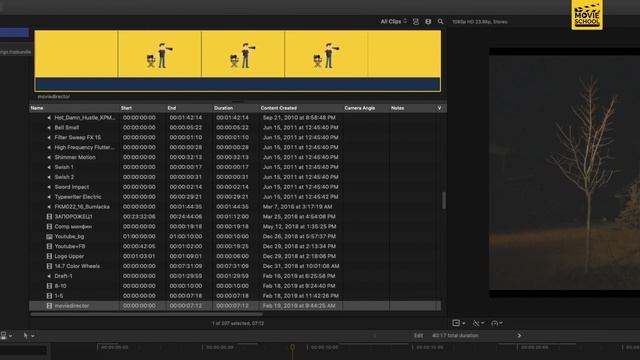This screenshot has width=640, height=360.
Task: Select the Logo Upper project
Action: pos(235,256)
